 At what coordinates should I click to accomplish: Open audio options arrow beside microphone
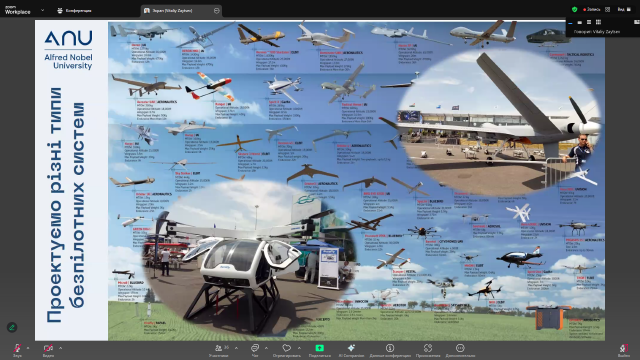click(28, 348)
